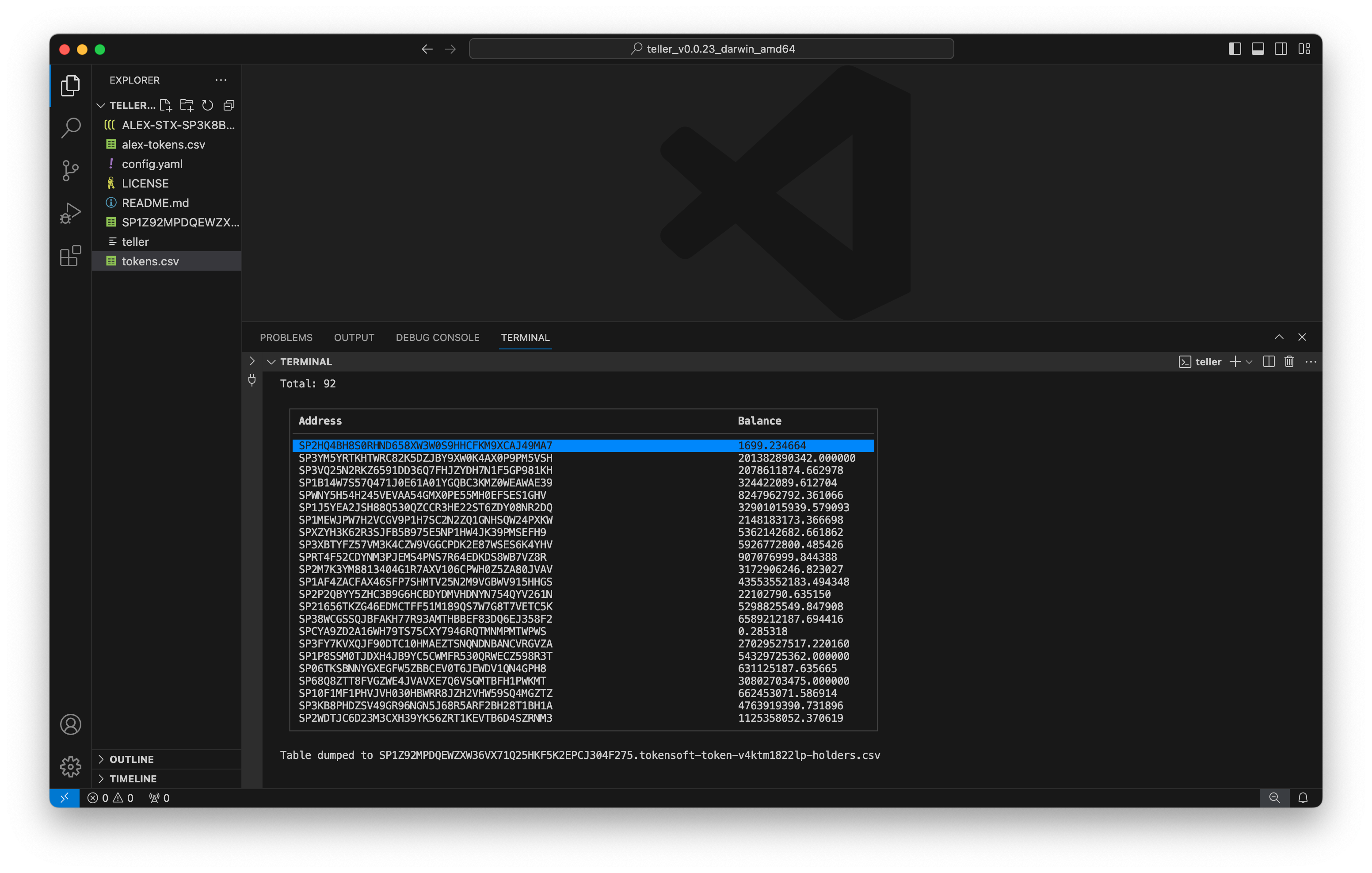The image size is (1372, 873).
Task: Open the Source Control view
Action: pos(71,170)
